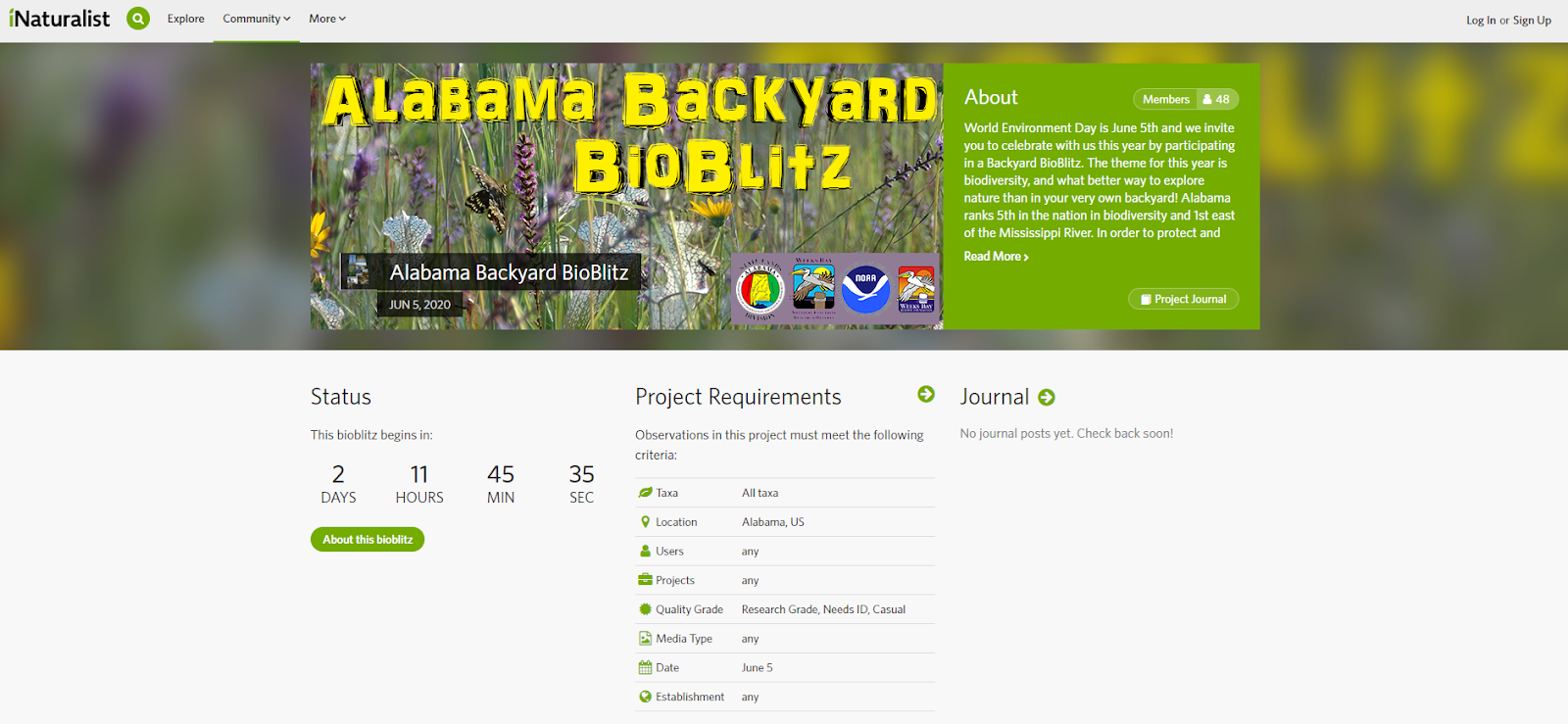
Task: Click the 'Alabama, US' location value
Action: (773, 522)
